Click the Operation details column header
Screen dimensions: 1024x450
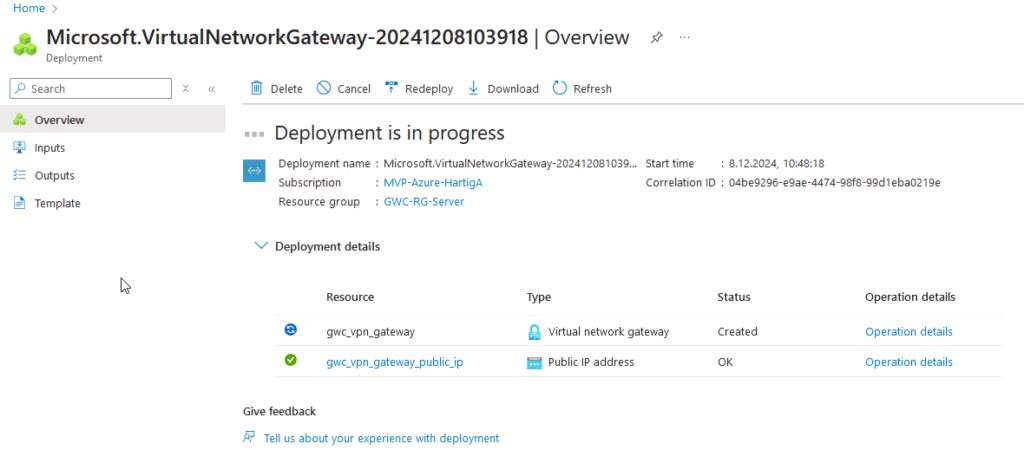[x=910, y=297]
